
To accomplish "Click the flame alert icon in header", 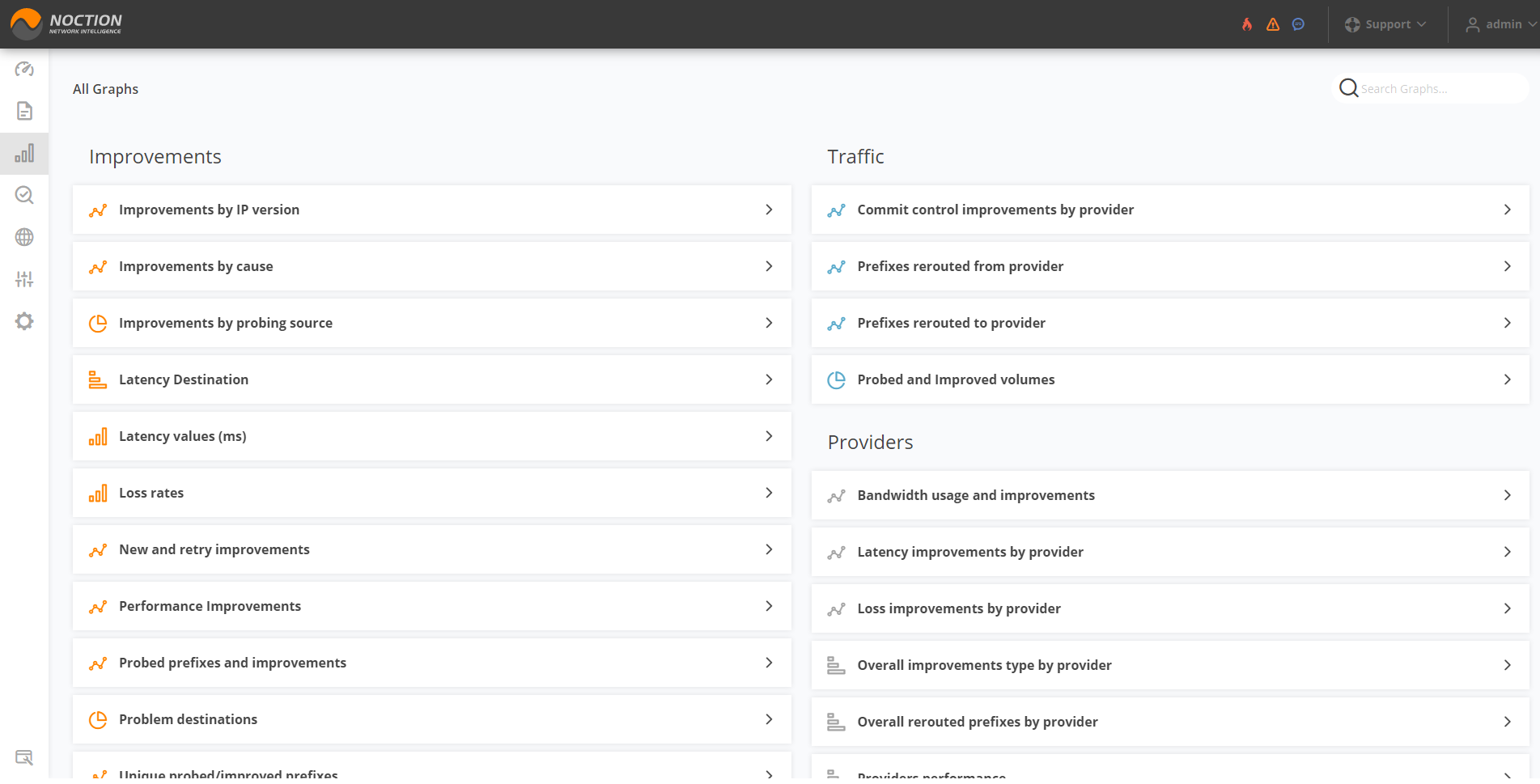I will (x=1247, y=24).
